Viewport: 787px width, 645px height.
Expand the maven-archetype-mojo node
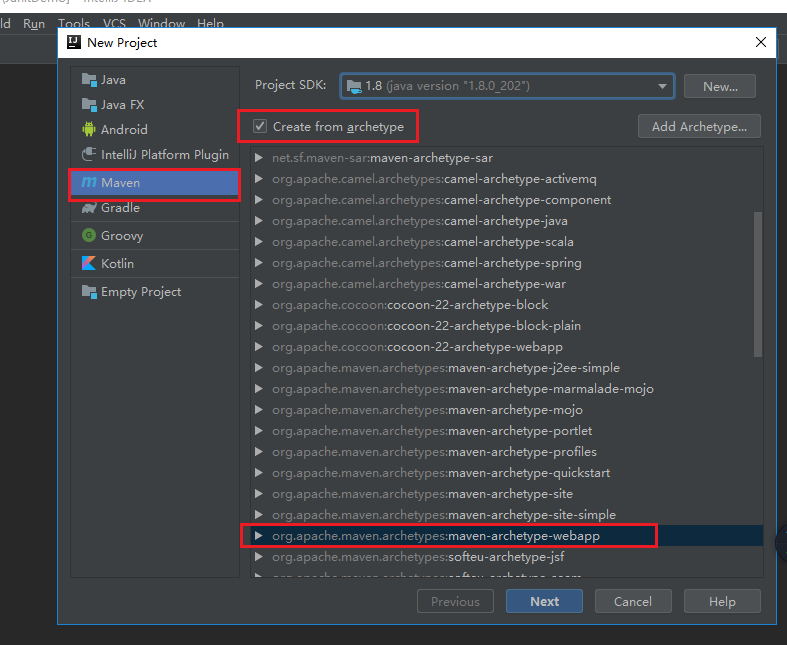(258, 410)
